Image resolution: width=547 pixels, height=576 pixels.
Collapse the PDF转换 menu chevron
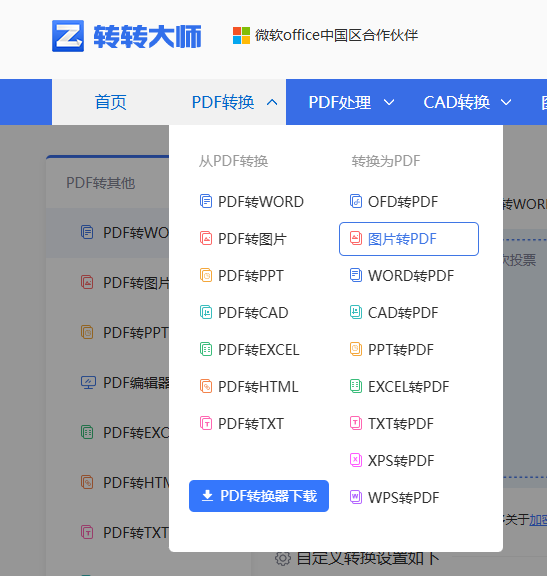(272, 102)
